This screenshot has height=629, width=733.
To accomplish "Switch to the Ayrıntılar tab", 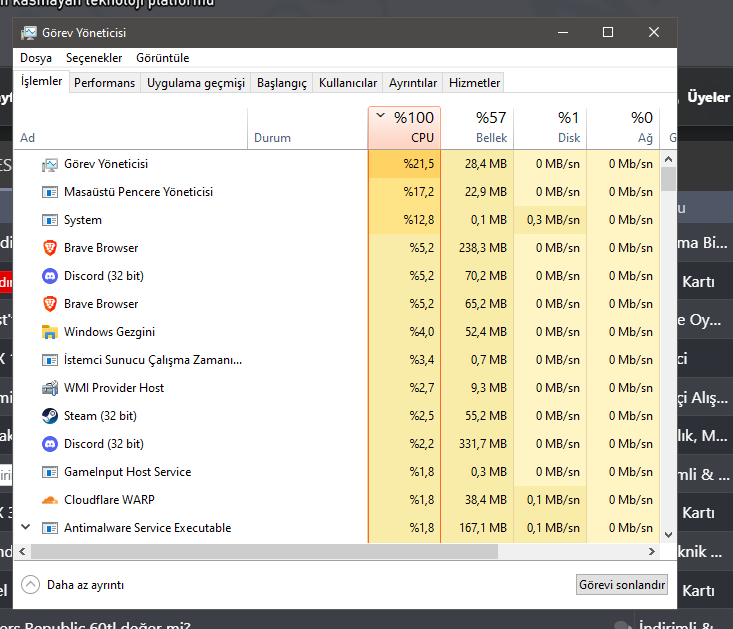I will [x=413, y=83].
